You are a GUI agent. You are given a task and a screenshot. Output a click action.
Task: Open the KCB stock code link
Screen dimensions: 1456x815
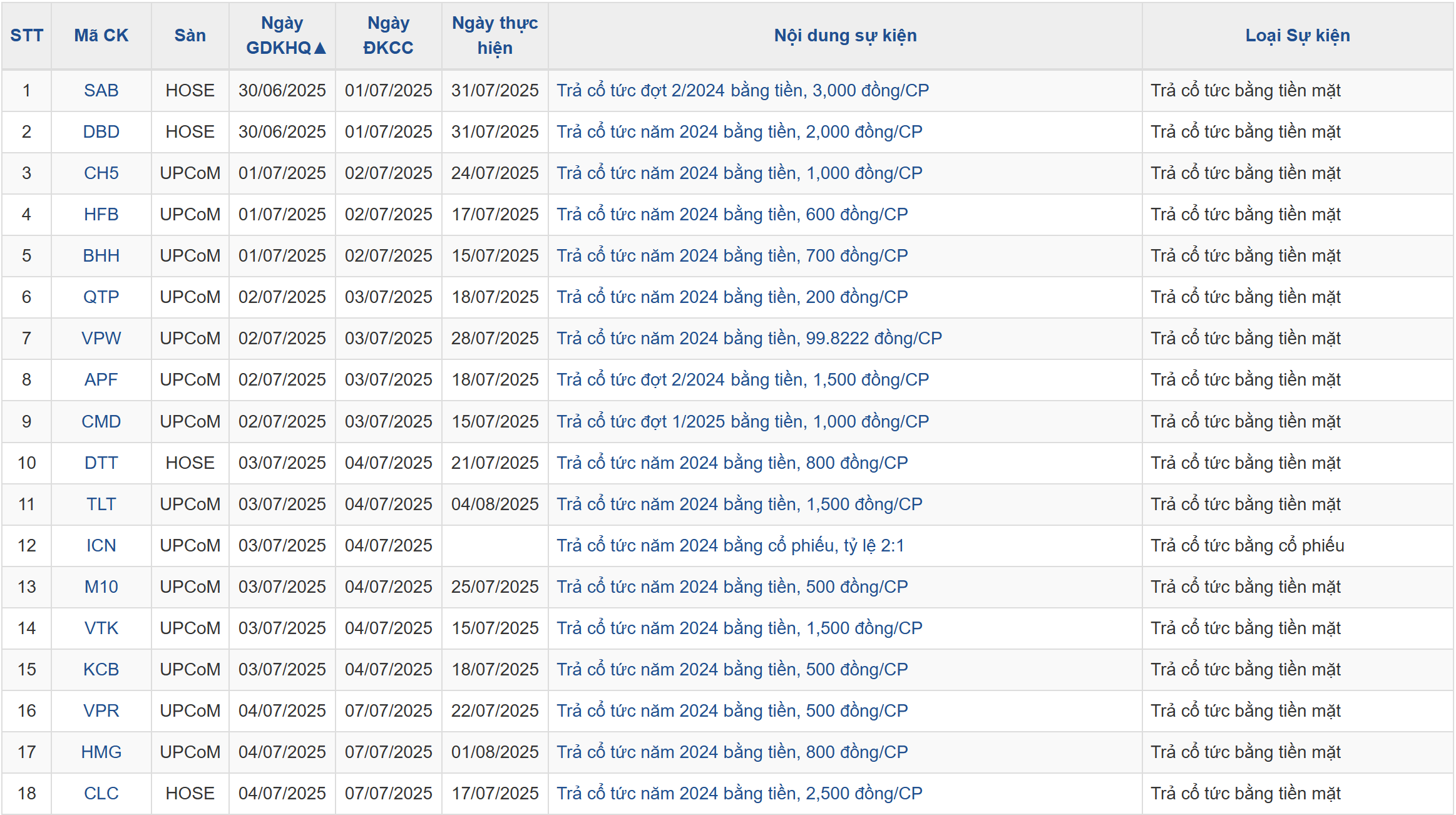click(101, 670)
